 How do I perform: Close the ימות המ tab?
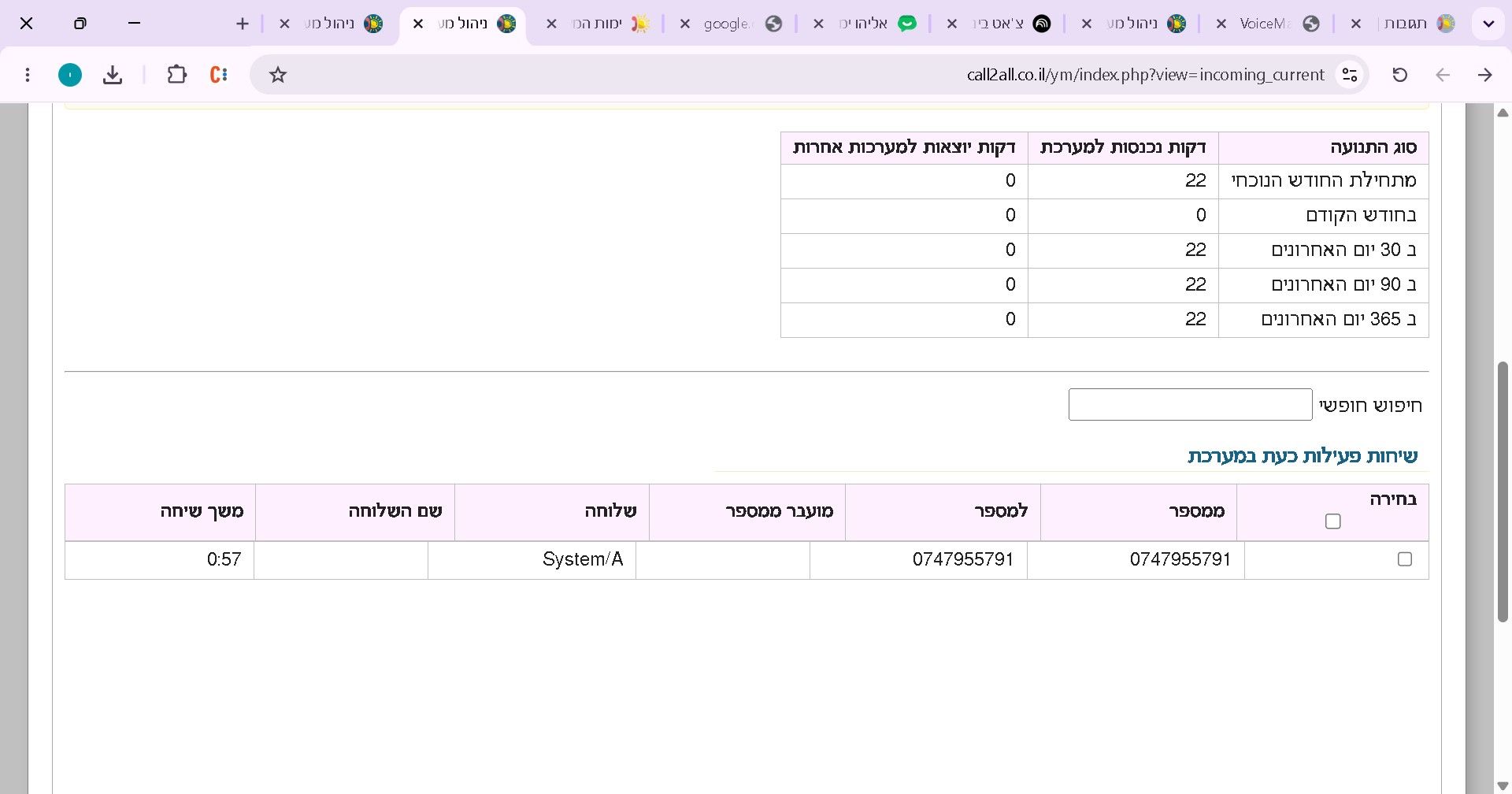tap(552, 24)
